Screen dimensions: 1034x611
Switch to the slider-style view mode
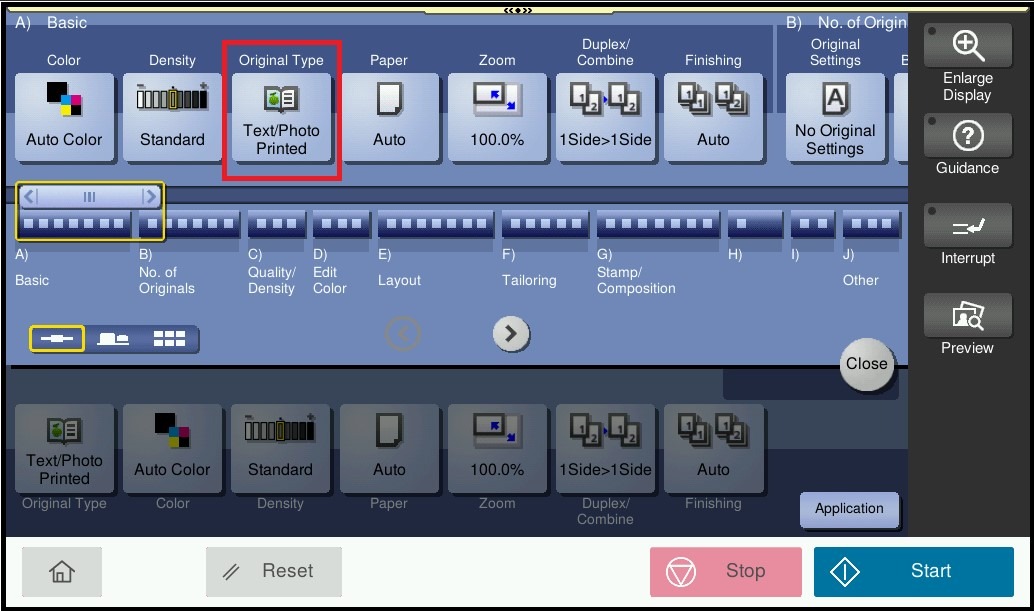pos(56,339)
